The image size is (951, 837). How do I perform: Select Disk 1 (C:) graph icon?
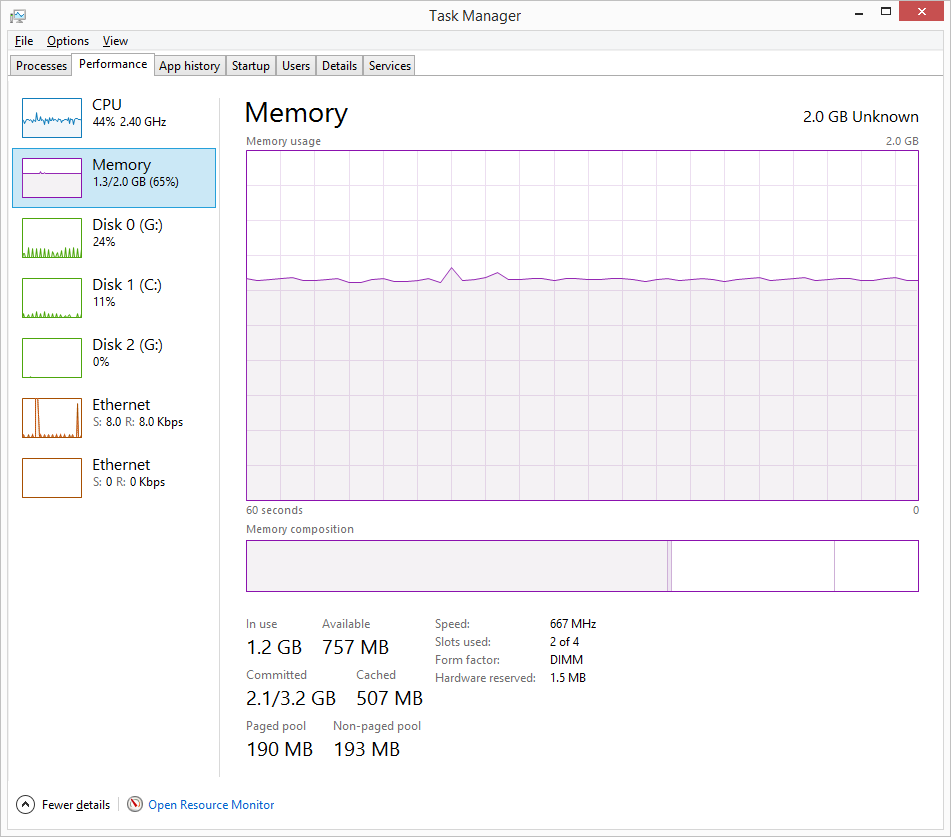pyautogui.click(x=52, y=298)
